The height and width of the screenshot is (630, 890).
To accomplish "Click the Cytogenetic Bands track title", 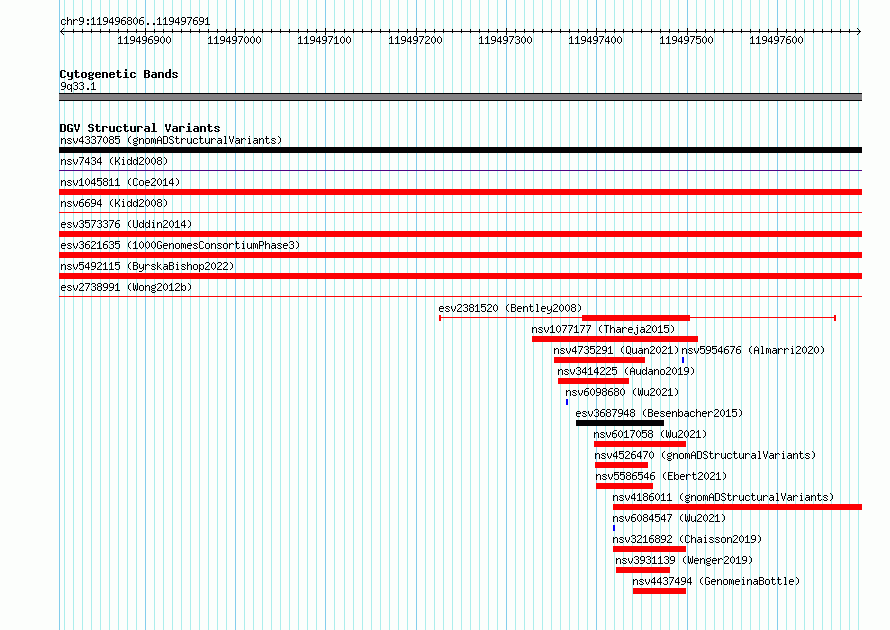I will click(119, 74).
